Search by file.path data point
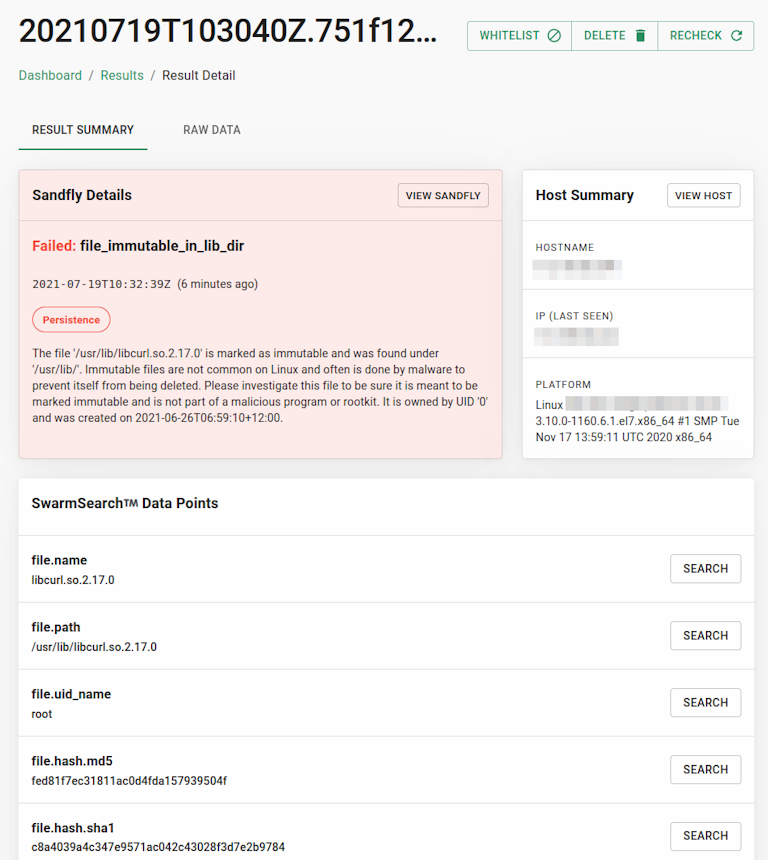768x860 pixels. pos(705,636)
